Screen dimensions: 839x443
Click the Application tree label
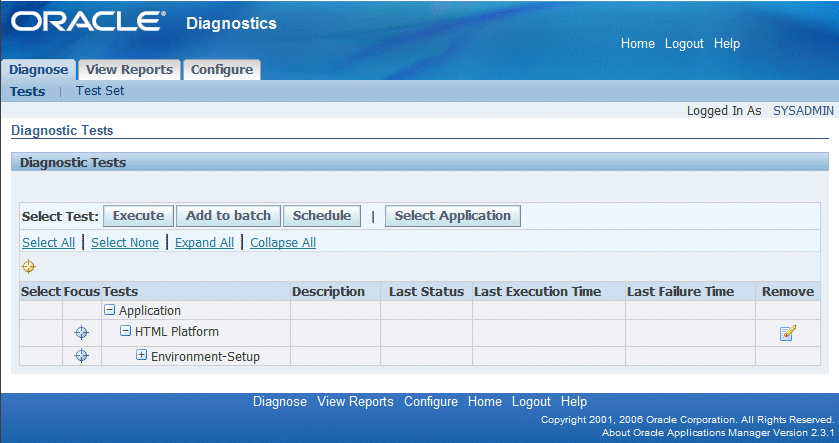(150, 310)
